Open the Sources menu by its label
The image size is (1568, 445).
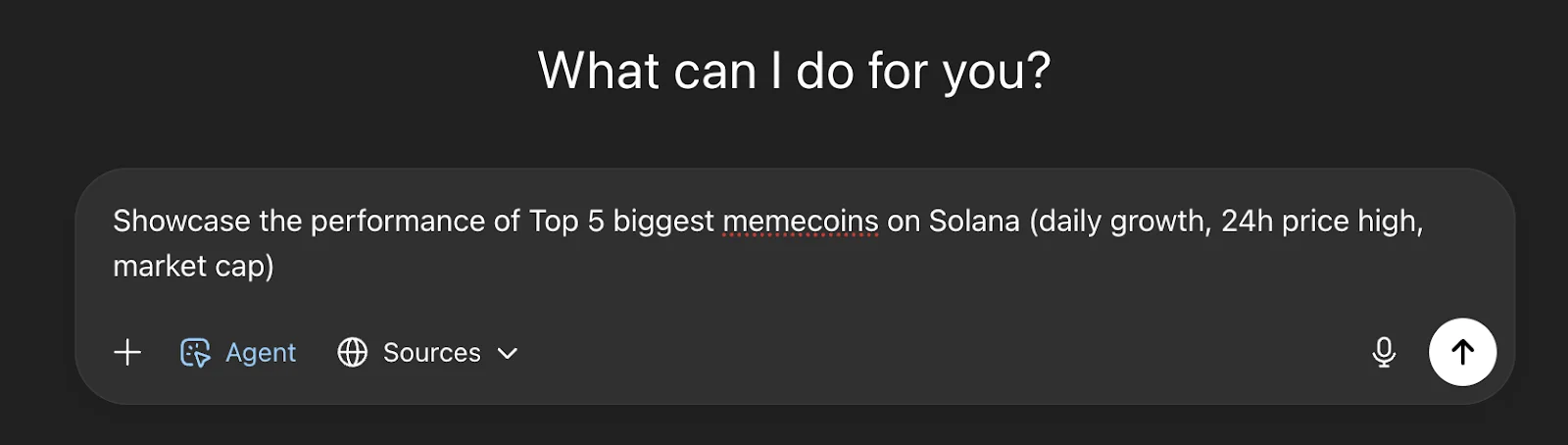[431, 352]
